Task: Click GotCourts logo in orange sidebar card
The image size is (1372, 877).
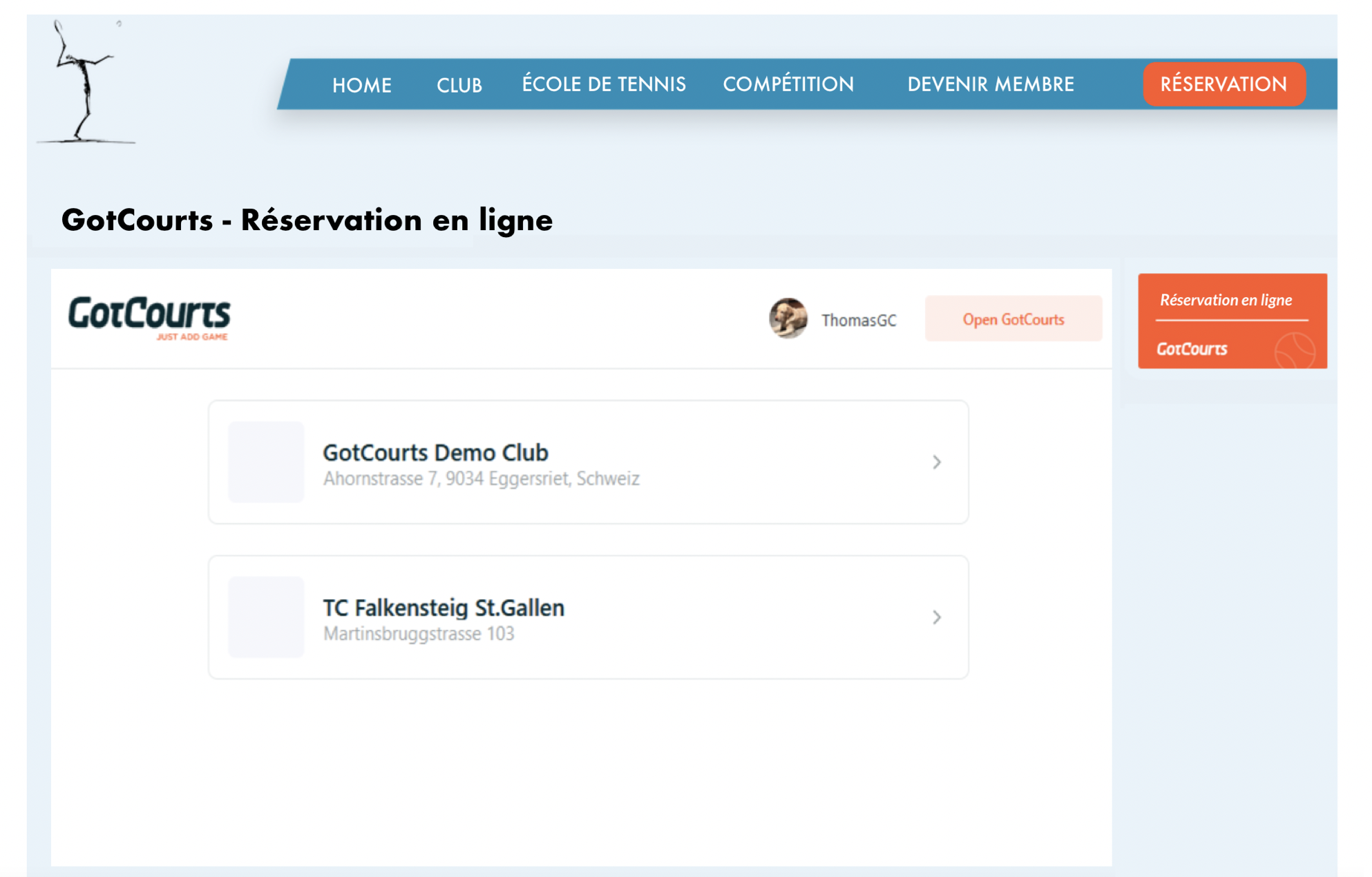Action: (x=1192, y=349)
